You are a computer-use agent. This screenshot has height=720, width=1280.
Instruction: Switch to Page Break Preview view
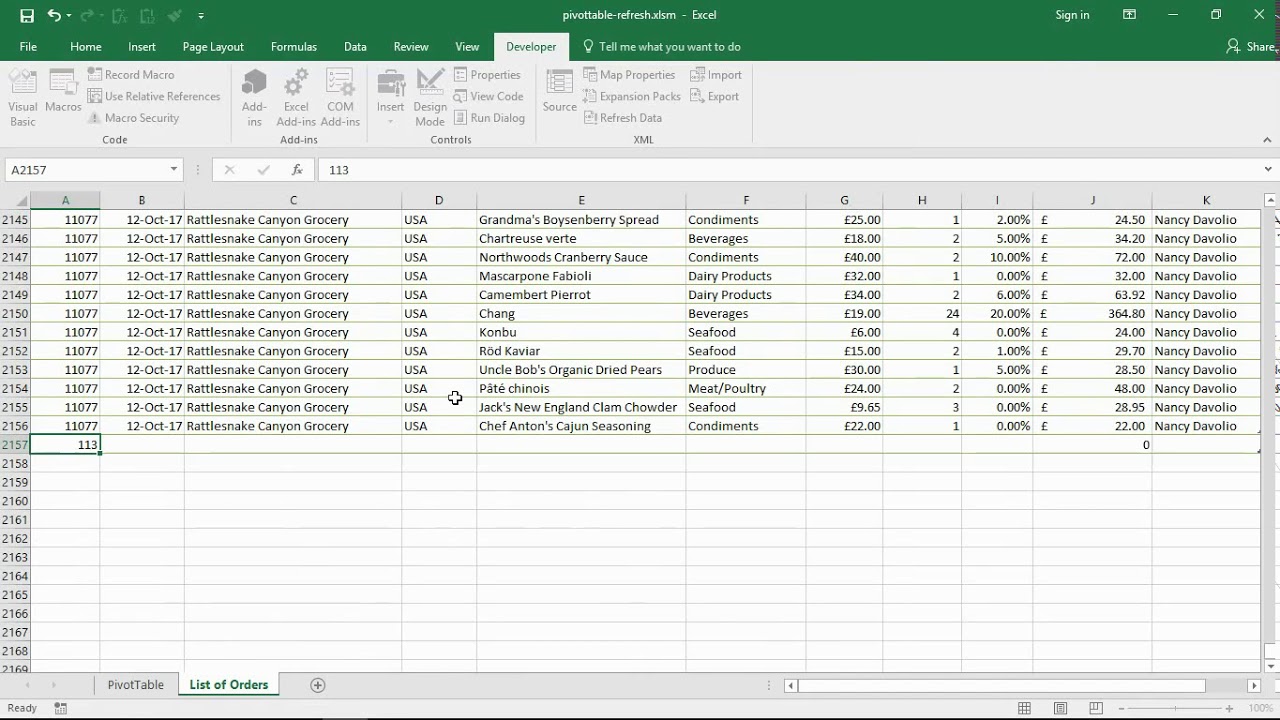1096,707
